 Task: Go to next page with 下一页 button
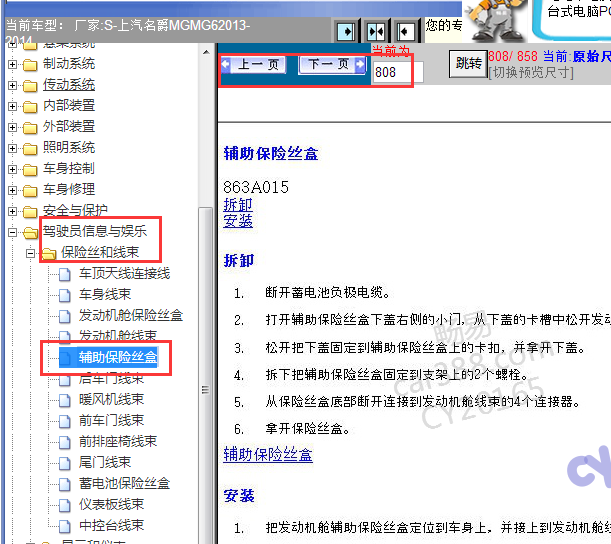click(332, 65)
